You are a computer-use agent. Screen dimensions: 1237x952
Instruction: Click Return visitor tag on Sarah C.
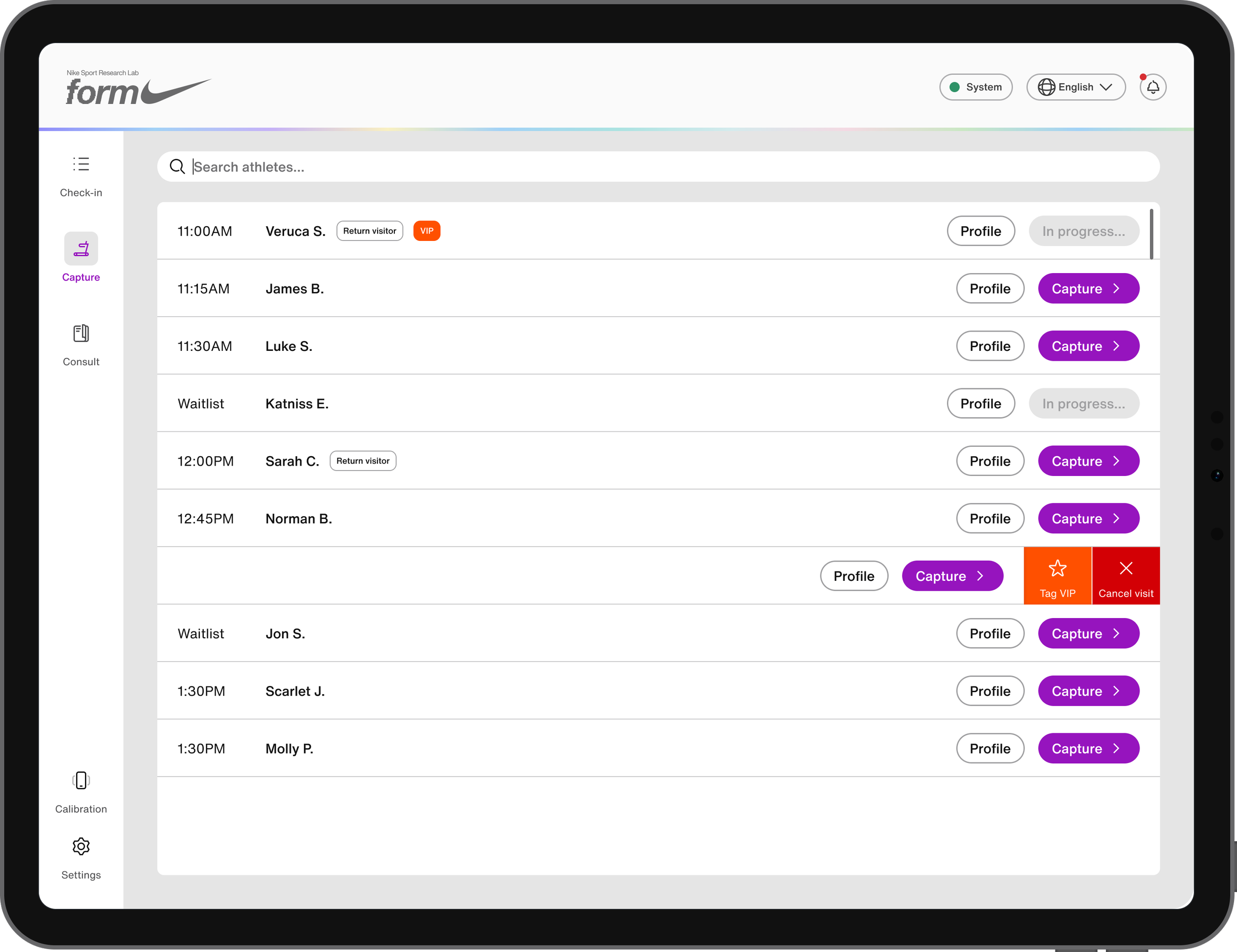(363, 461)
